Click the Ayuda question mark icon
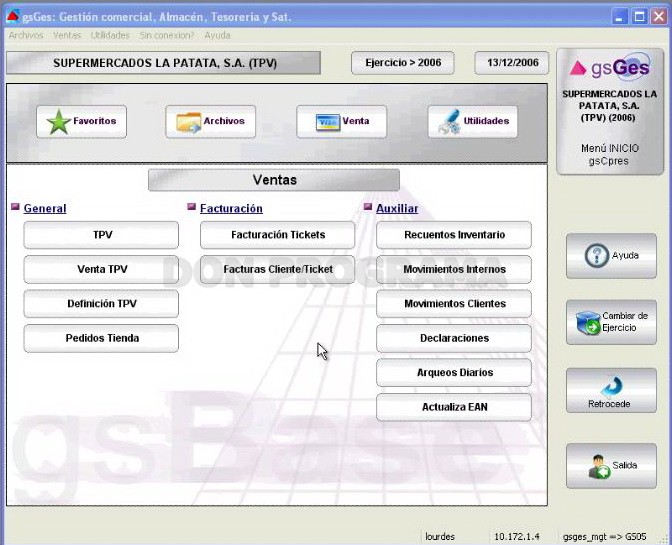Image resolution: width=672 pixels, height=545 pixels. [596, 256]
